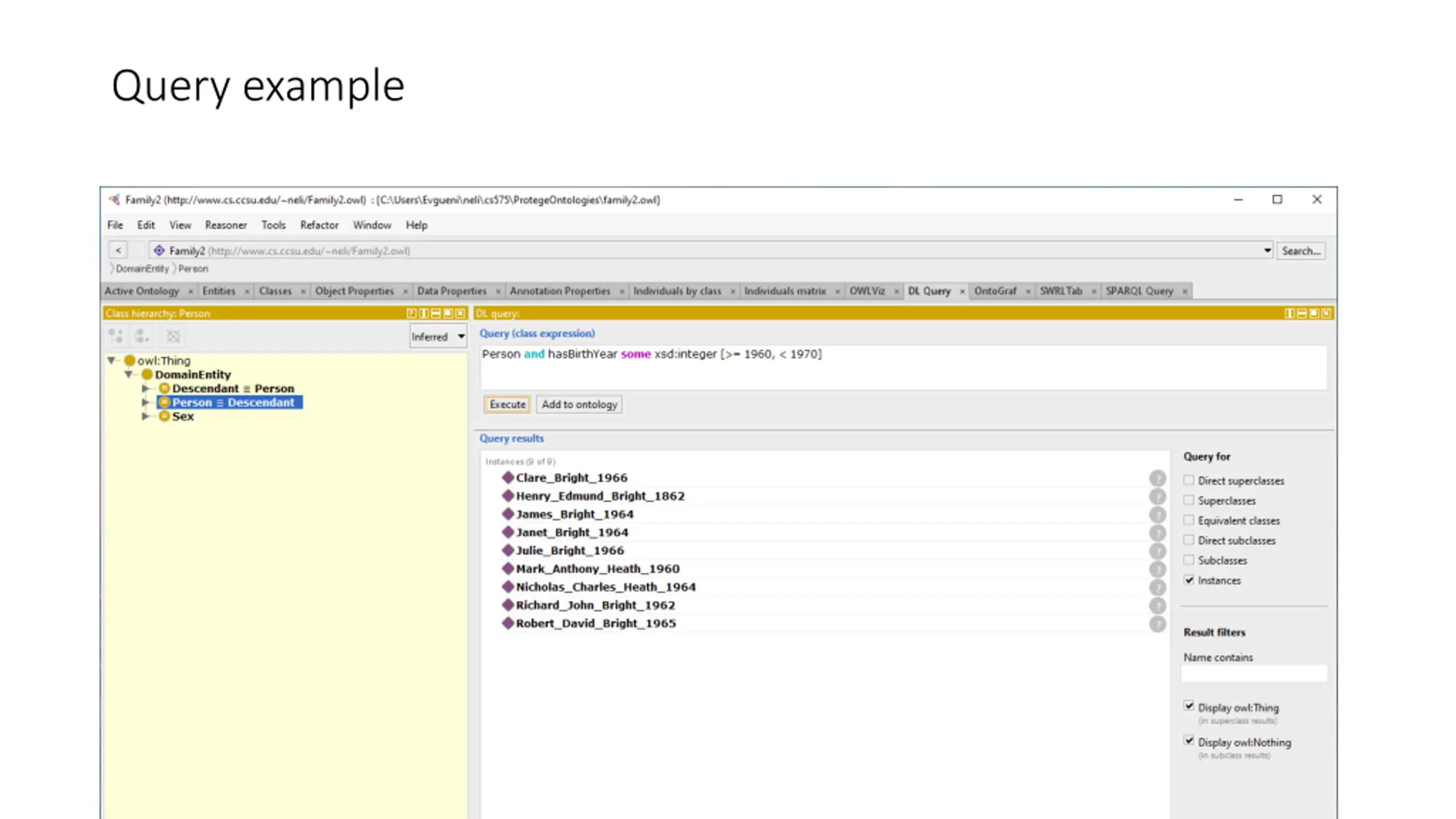Switch to the Classes tab

click(275, 291)
